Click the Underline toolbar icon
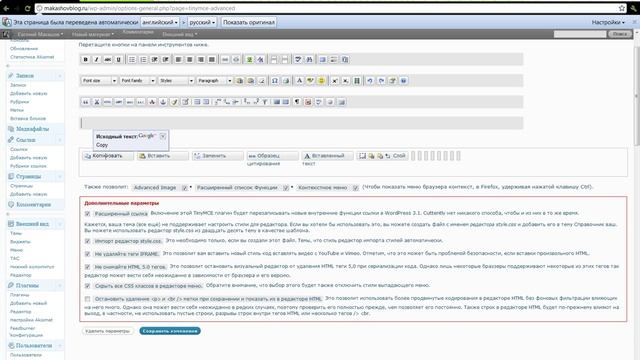Viewport: 640px width, 360px height. pyautogui.click(x=118, y=60)
